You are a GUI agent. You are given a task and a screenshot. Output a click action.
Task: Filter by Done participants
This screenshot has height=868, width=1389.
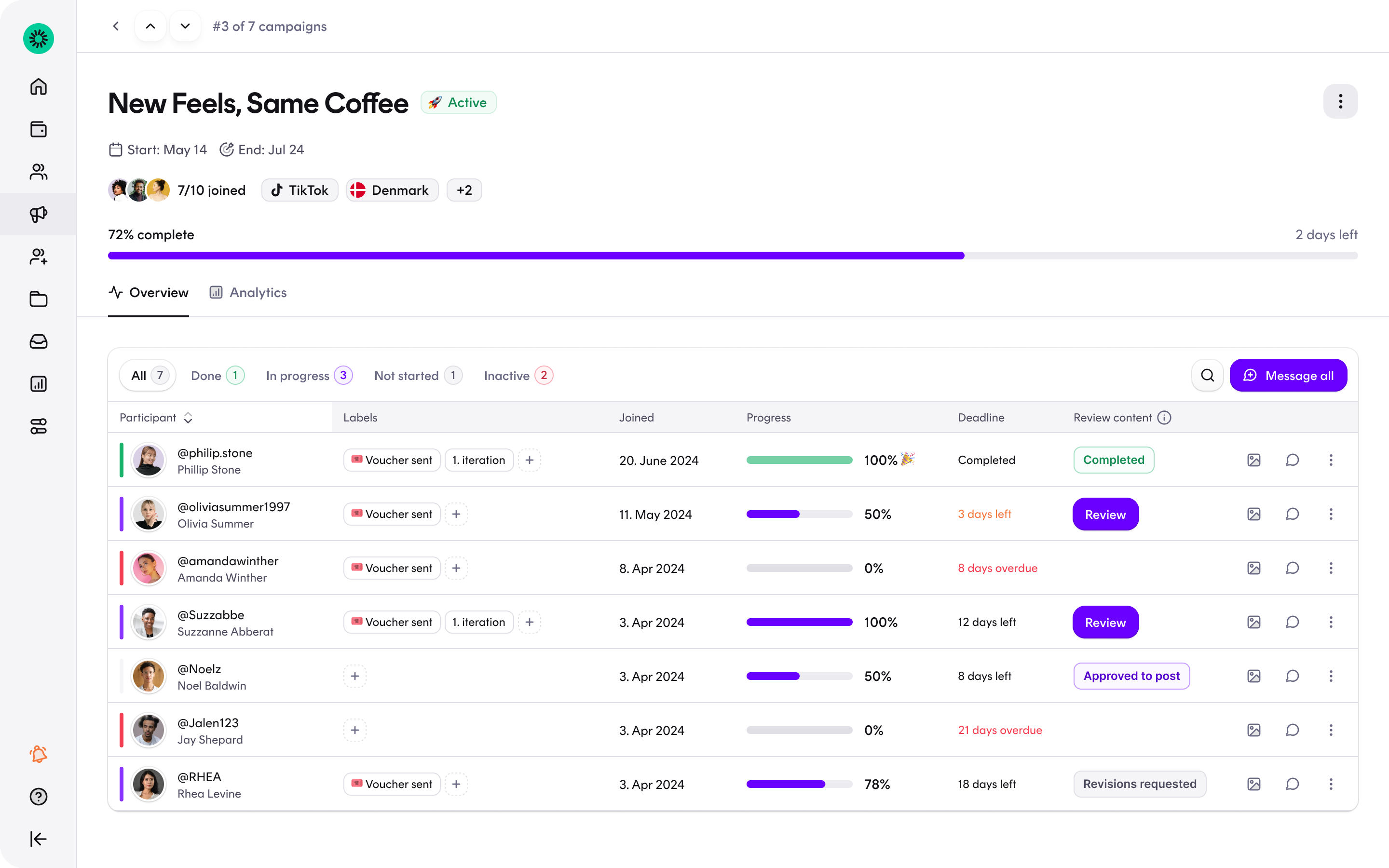click(218, 376)
